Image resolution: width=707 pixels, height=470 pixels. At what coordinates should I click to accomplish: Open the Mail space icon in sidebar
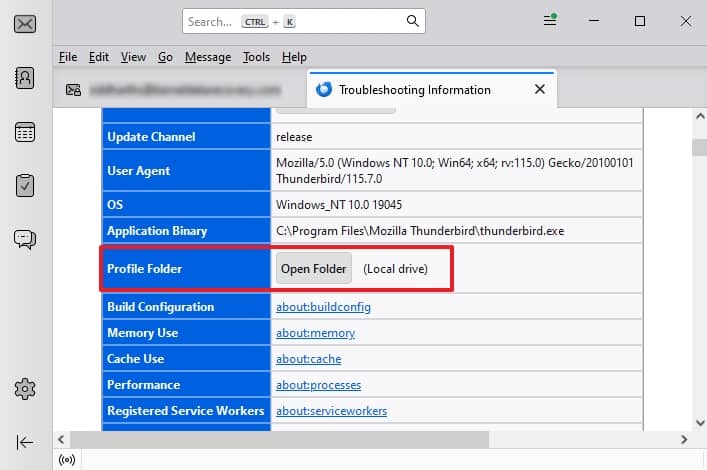point(25,24)
